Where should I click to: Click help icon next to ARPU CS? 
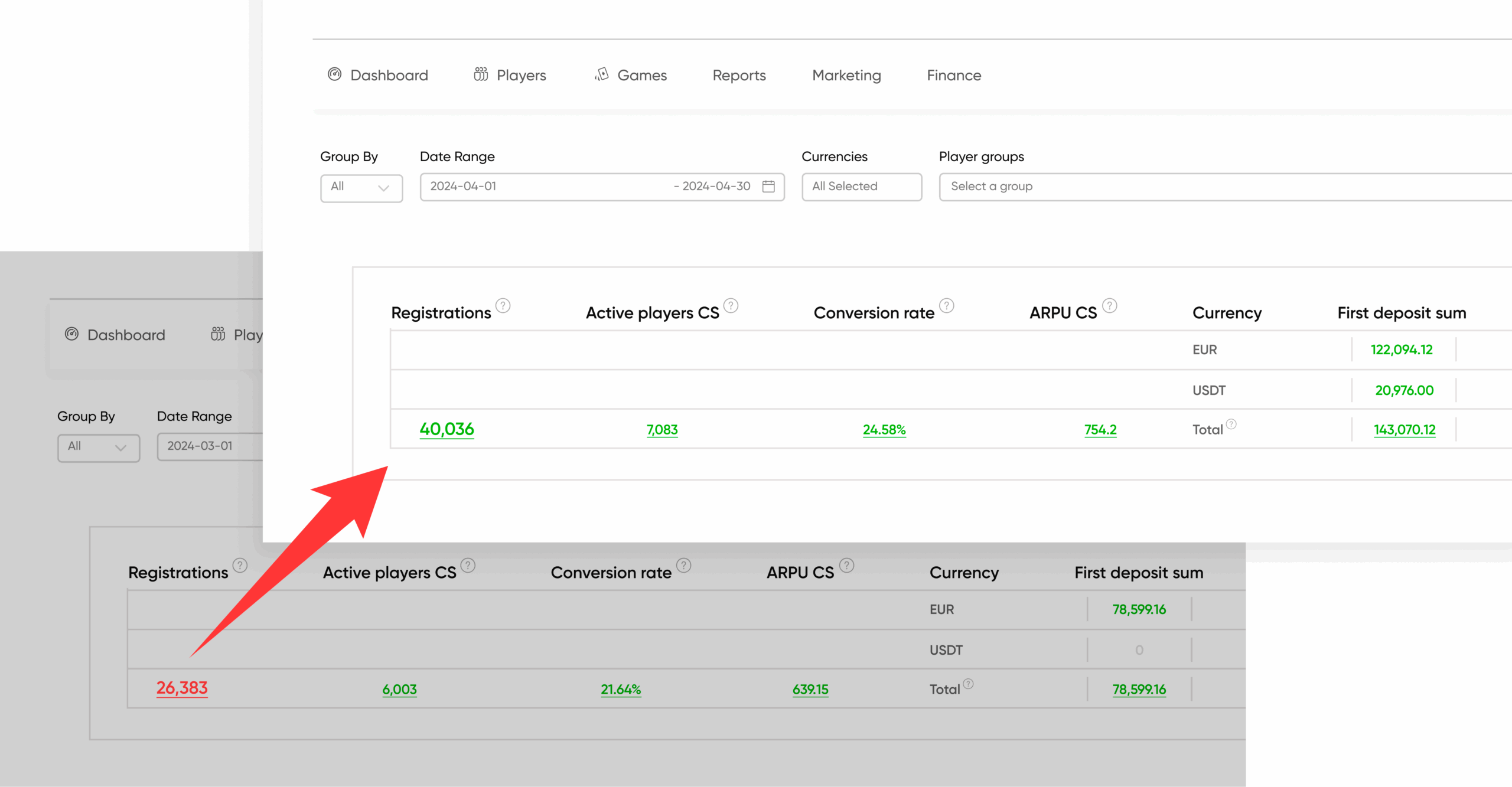1109,306
